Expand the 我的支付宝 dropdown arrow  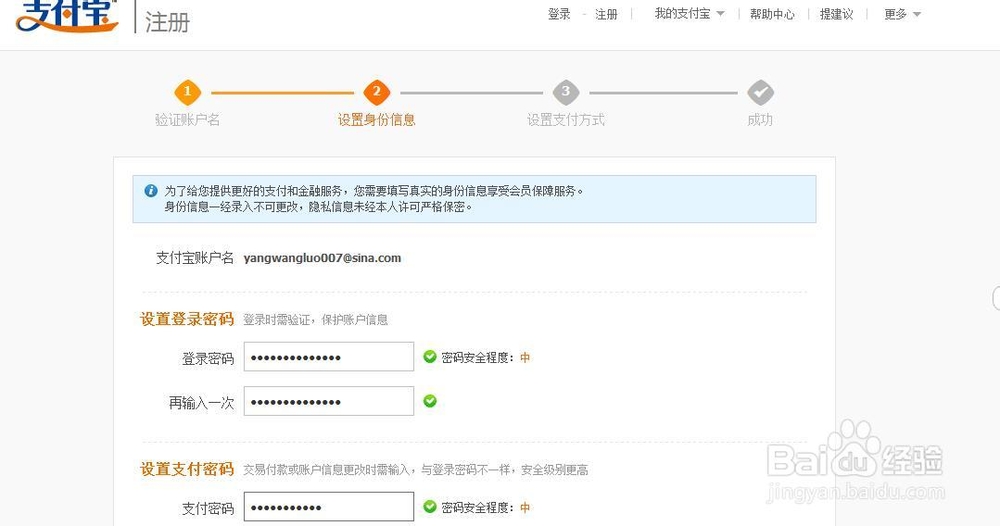(x=720, y=13)
